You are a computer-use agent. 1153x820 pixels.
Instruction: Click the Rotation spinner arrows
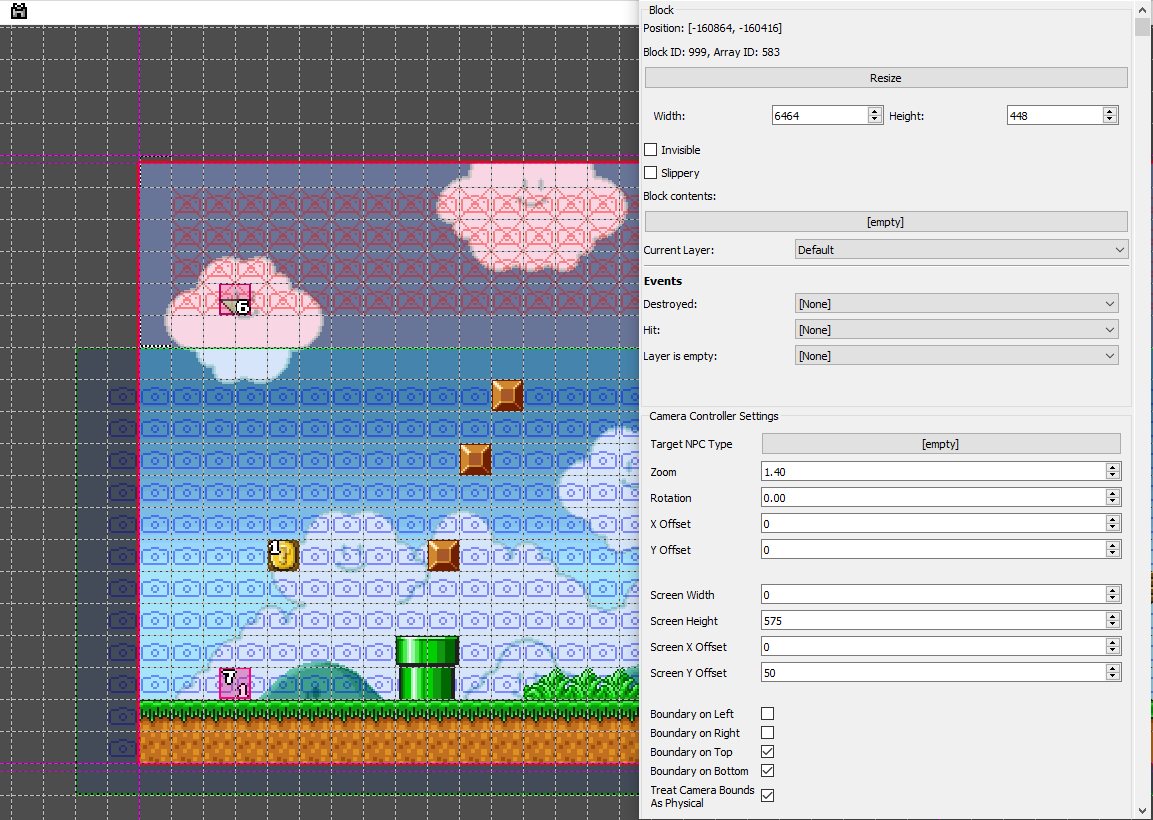tap(1113, 498)
